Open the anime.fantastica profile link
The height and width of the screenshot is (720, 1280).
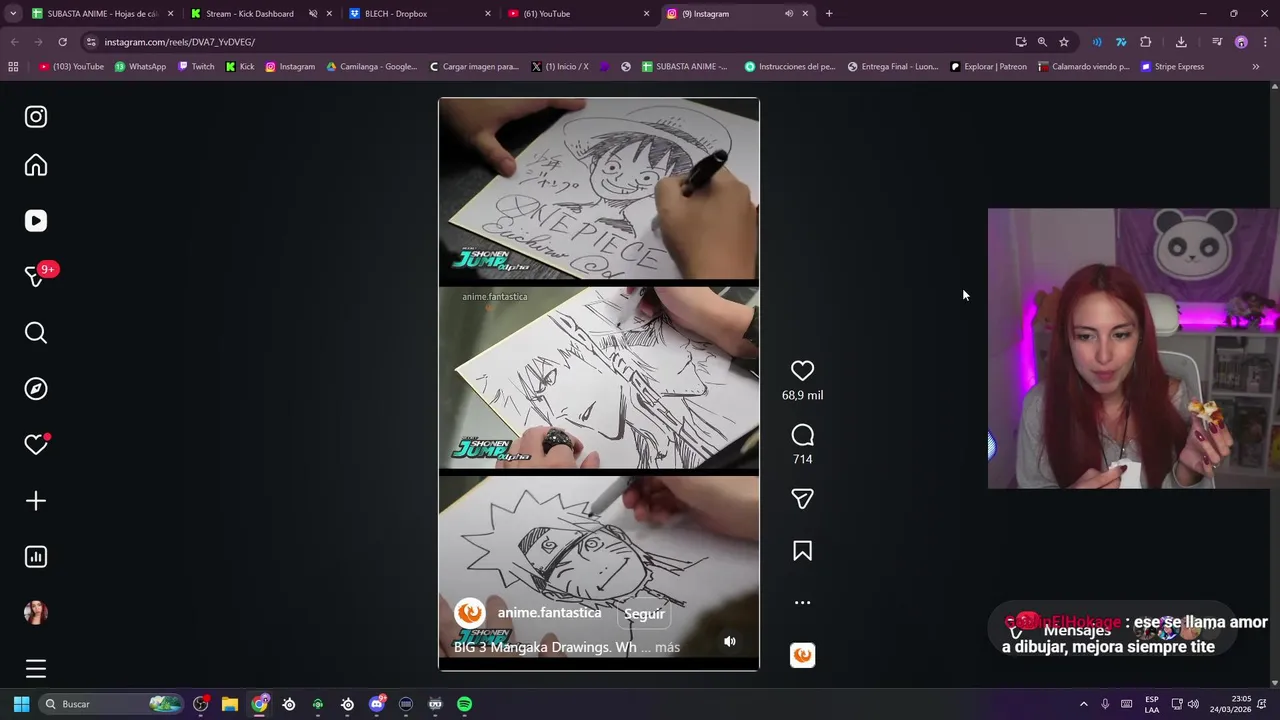click(x=549, y=613)
